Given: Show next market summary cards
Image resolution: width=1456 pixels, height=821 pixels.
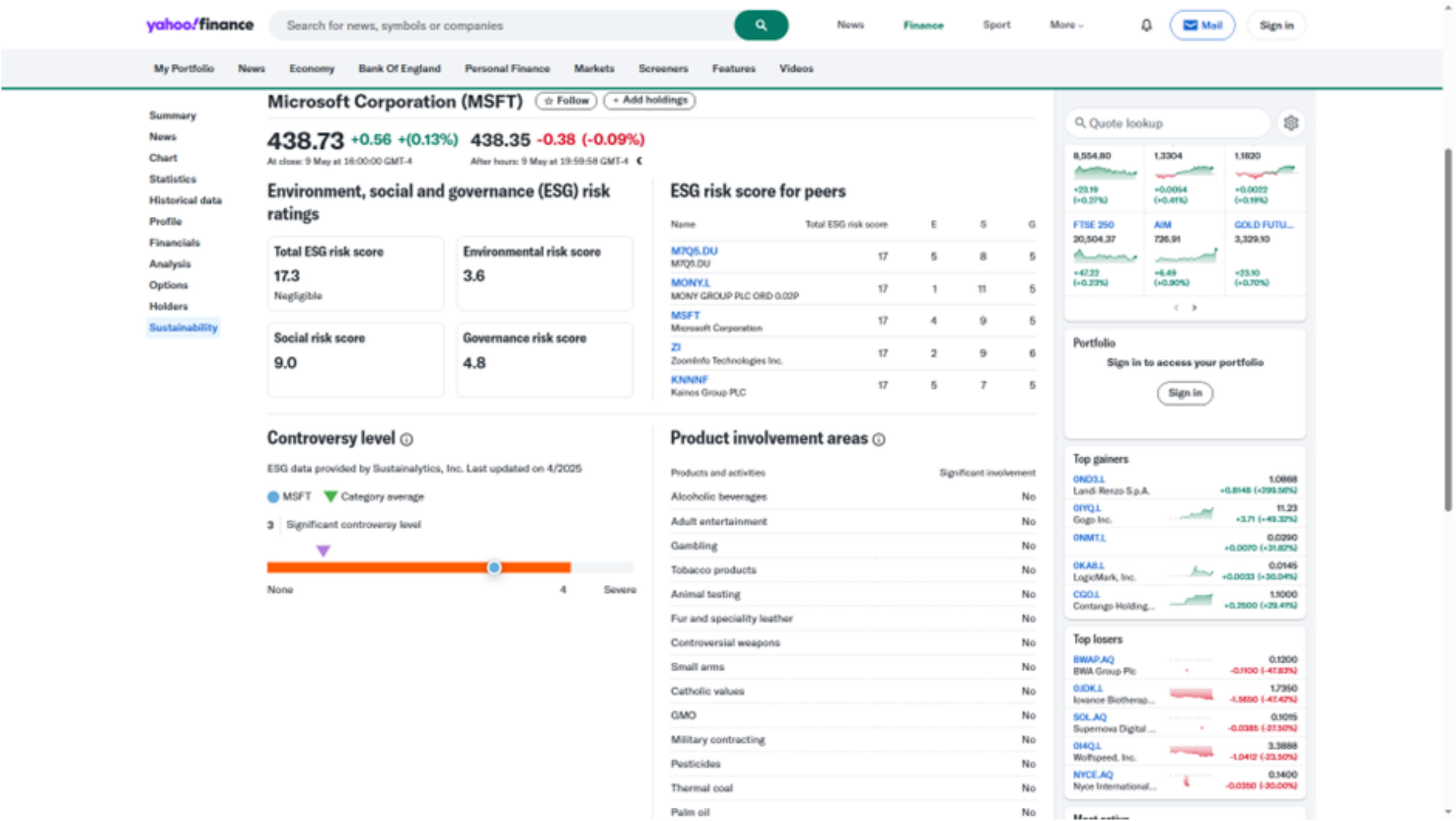Looking at the screenshot, I should 1194,308.
